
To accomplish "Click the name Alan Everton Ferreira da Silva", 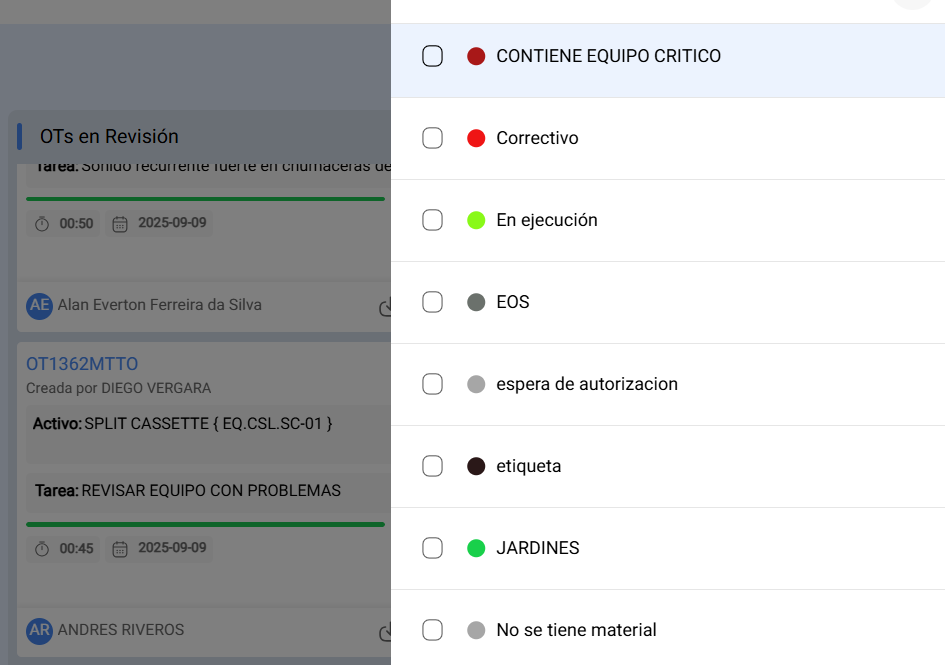I will coord(160,305).
